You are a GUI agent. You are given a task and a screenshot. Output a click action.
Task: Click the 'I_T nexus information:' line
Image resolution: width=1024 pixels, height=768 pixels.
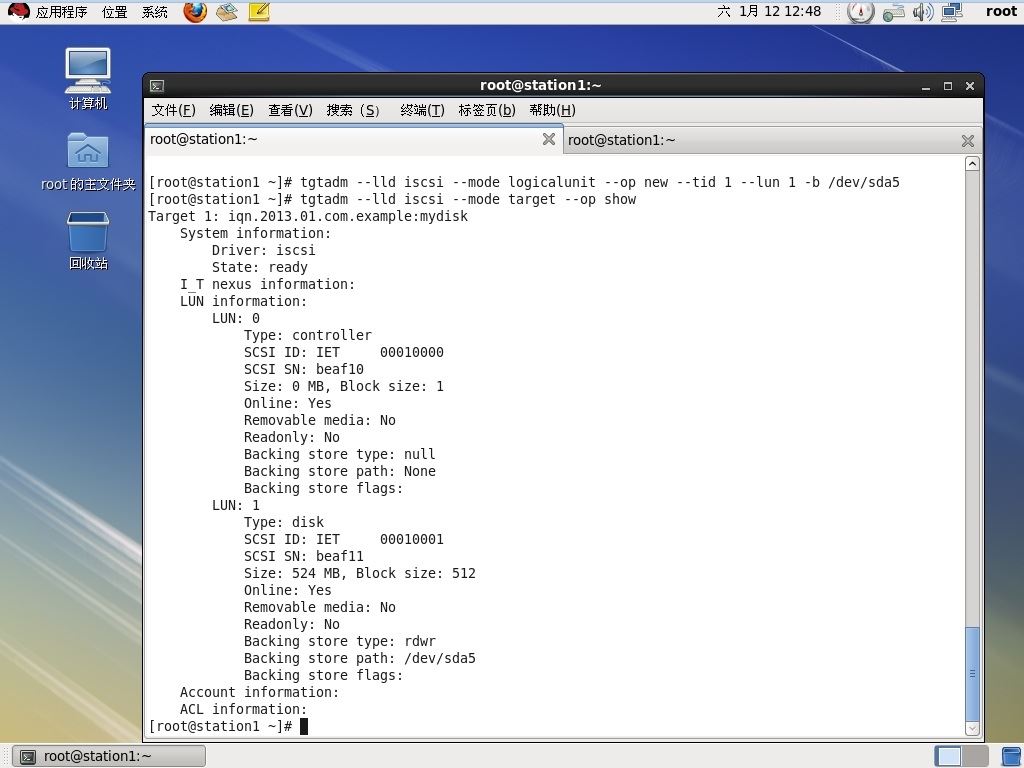pyautogui.click(x=268, y=284)
